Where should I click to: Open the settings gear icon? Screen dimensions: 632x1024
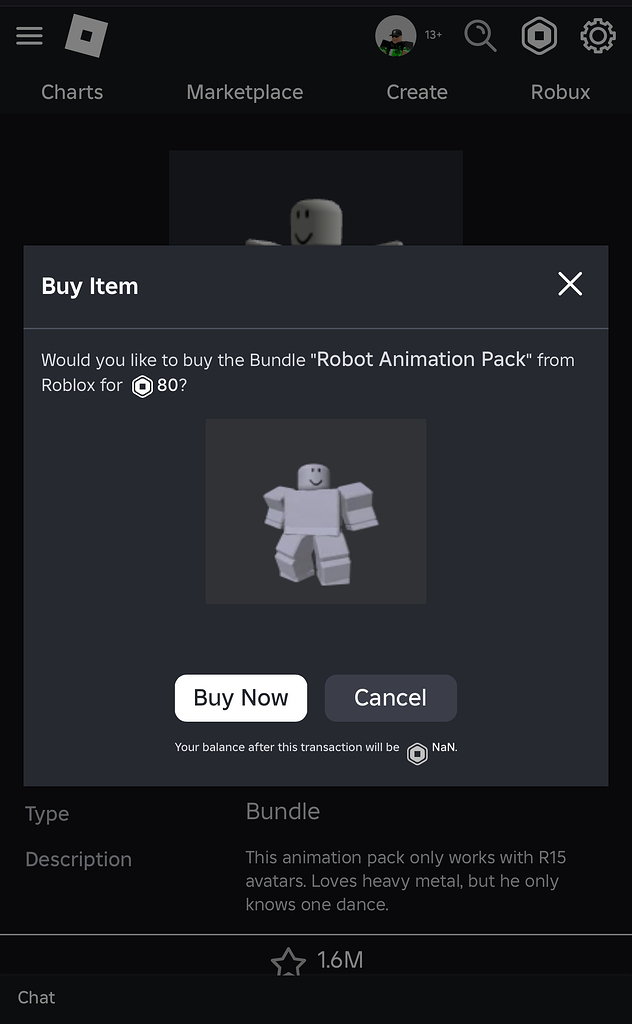click(x=598, y=37)
